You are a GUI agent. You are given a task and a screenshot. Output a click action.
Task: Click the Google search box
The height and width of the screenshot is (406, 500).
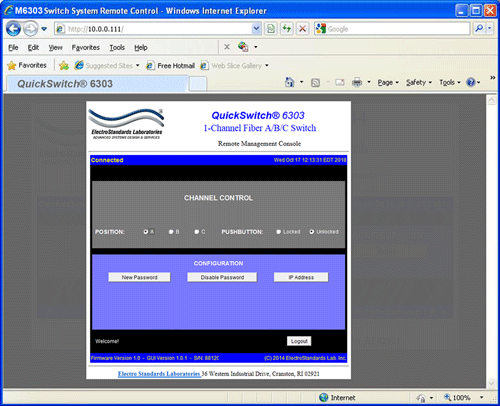pos(392,29)
